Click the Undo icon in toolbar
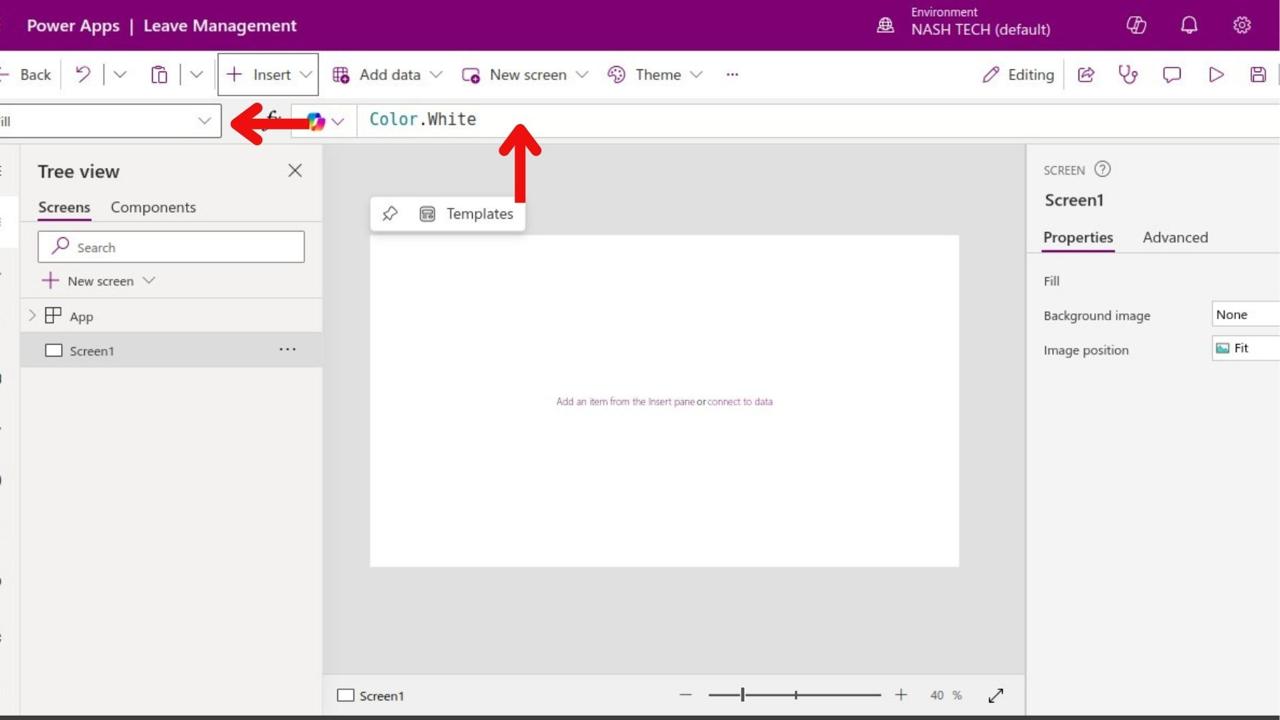Viewport: 1280px width, 720px height. [83, 75]
